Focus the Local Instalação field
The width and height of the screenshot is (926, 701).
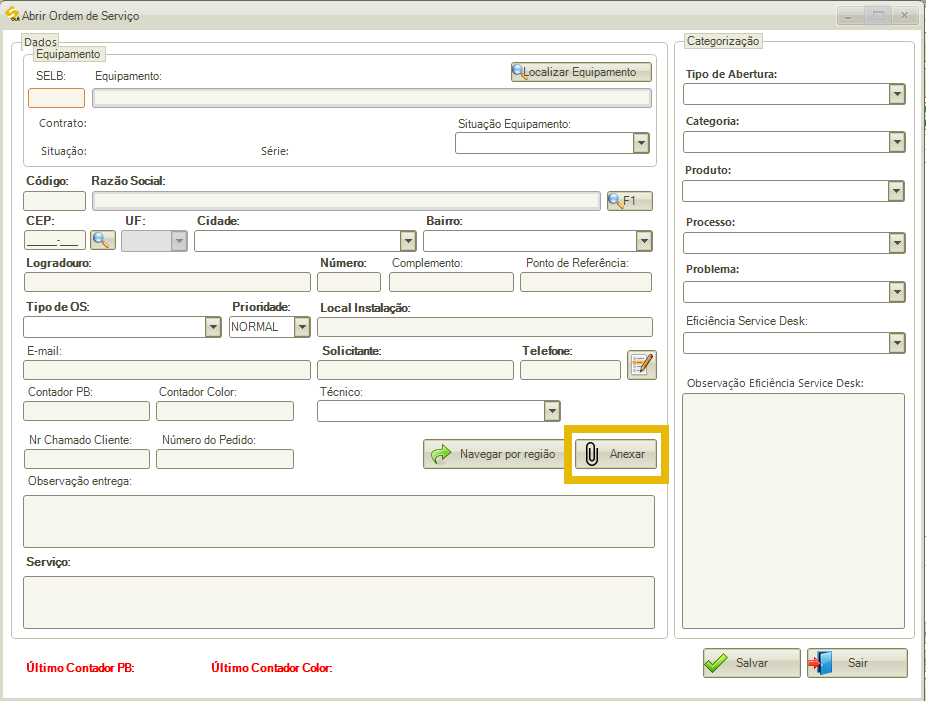click(x=485, y=327)
